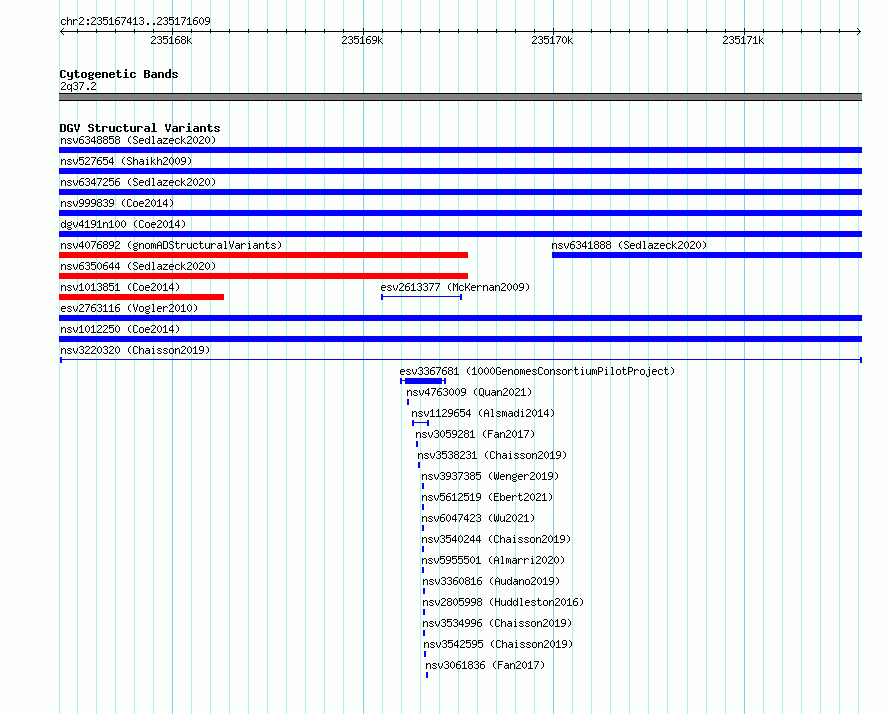The image size is (890, 714).
Task: Click the nsv6341888 (Sedlazeck2020) label
Action: (629, 245)
